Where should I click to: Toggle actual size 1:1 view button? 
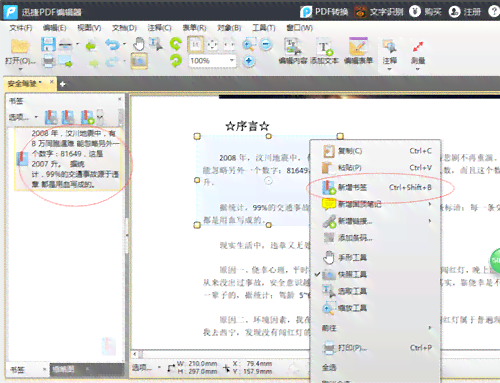(196, 45)
